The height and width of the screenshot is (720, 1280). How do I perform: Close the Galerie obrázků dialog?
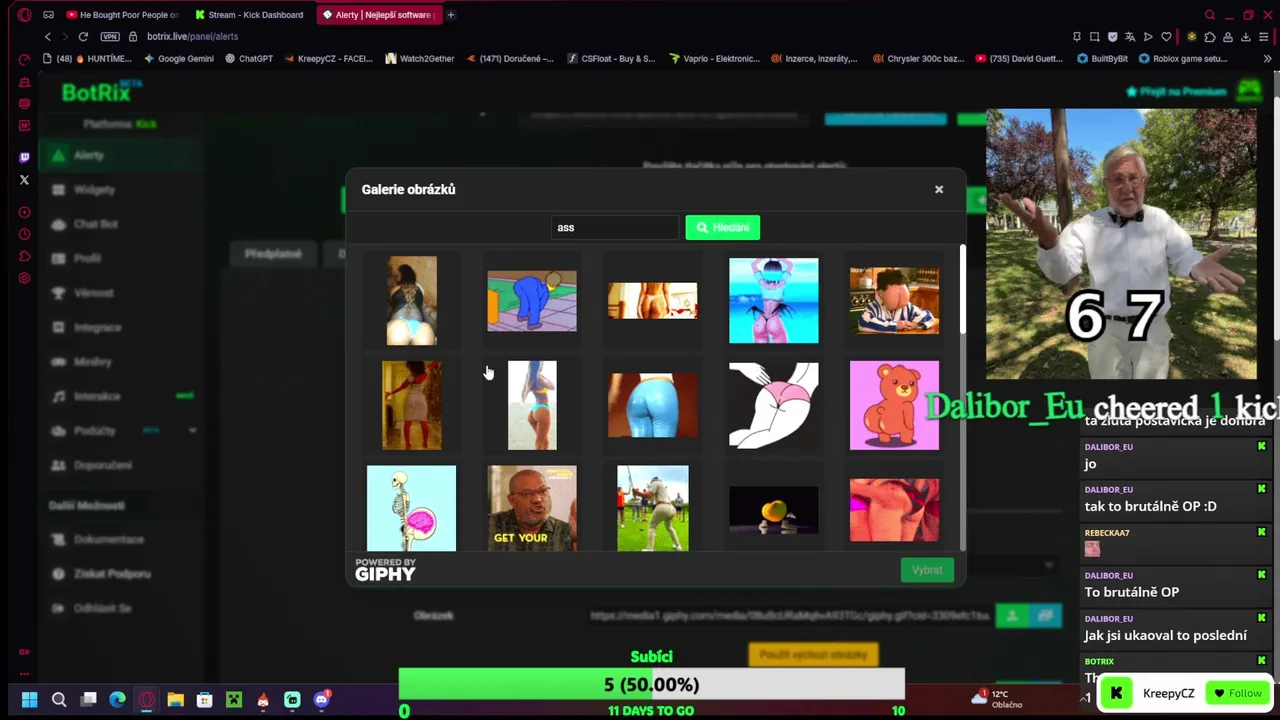(x=938, y=189)
